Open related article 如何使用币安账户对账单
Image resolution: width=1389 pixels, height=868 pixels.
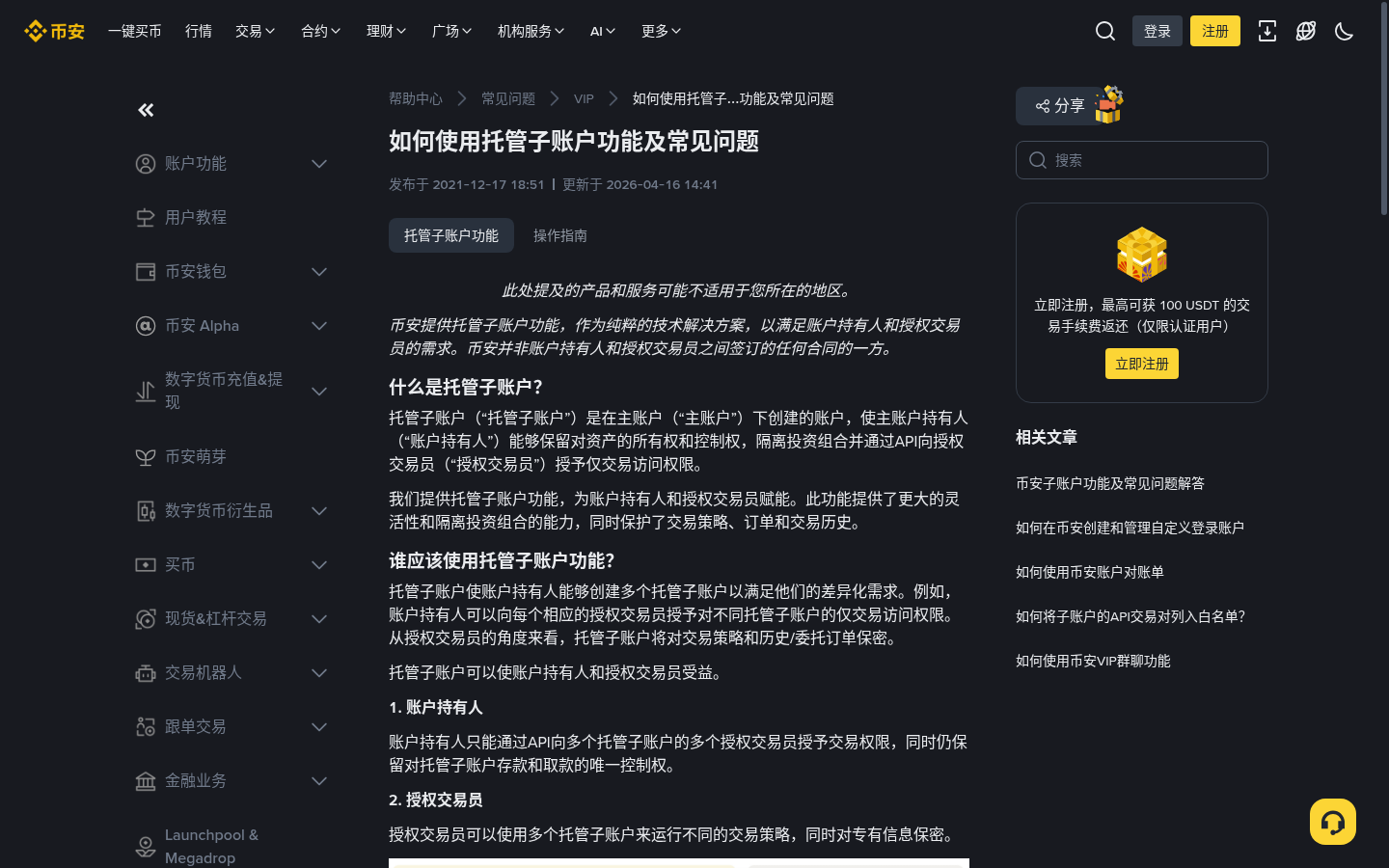point(1090,572)
